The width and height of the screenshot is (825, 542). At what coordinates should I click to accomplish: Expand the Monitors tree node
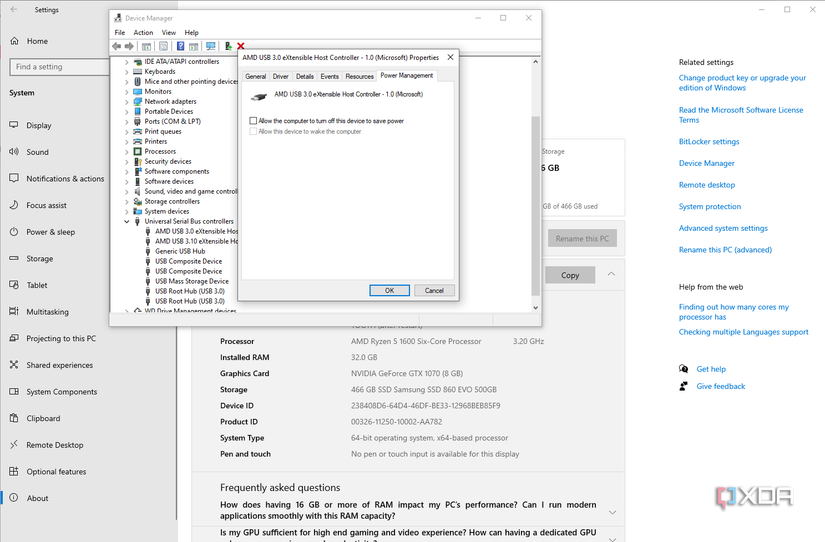[x=127, y=92]
